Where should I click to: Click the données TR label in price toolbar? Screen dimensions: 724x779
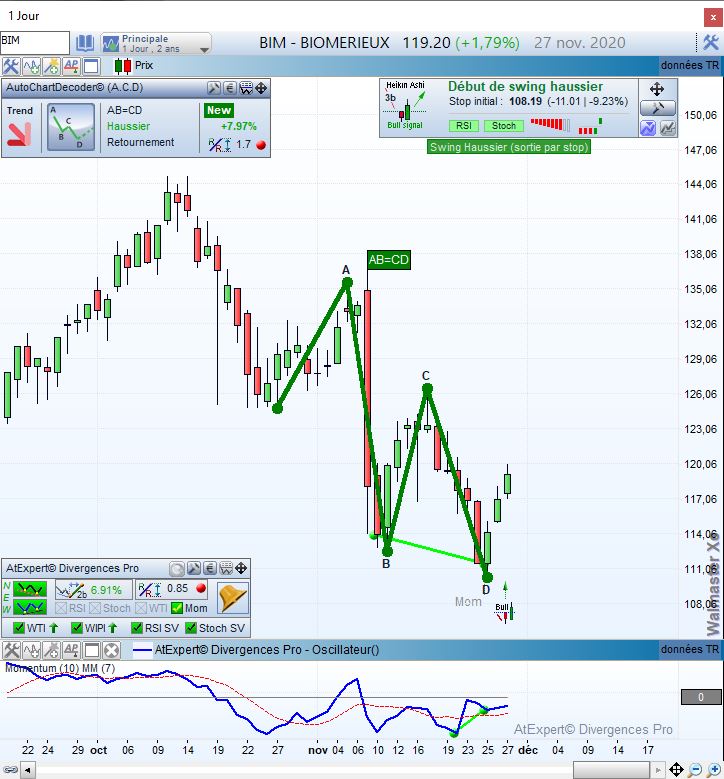coord(690,66)
